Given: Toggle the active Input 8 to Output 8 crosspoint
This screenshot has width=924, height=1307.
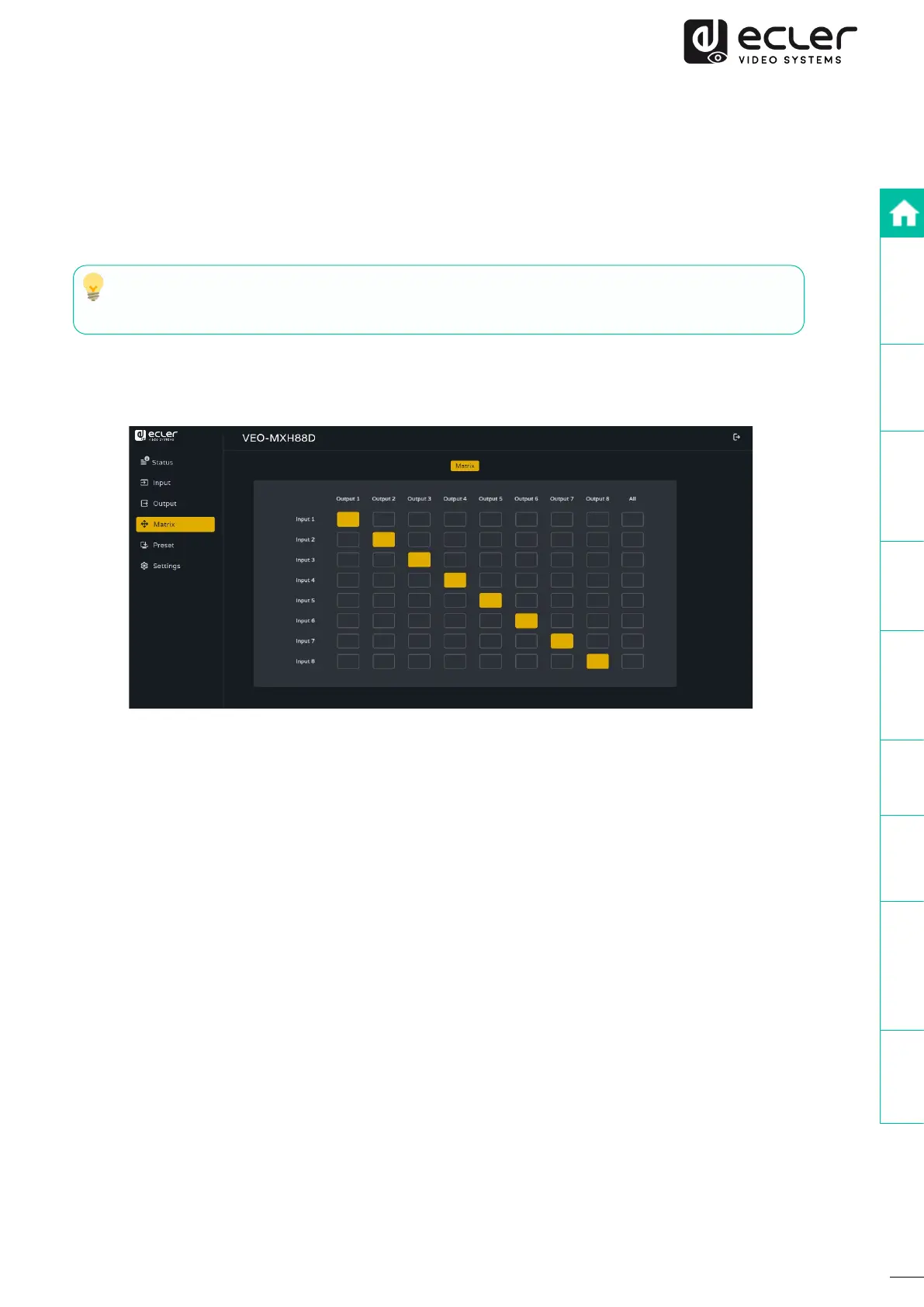Looking at the screenshot, I should (x=597, y=661).
